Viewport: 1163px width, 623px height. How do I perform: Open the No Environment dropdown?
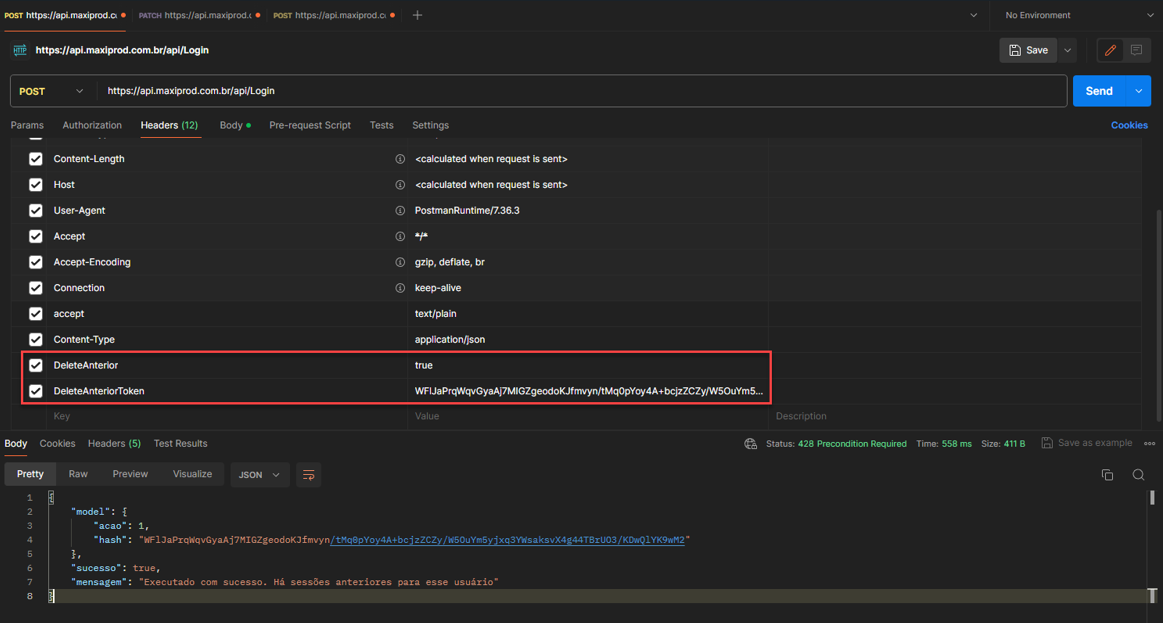pos(1078,15)
